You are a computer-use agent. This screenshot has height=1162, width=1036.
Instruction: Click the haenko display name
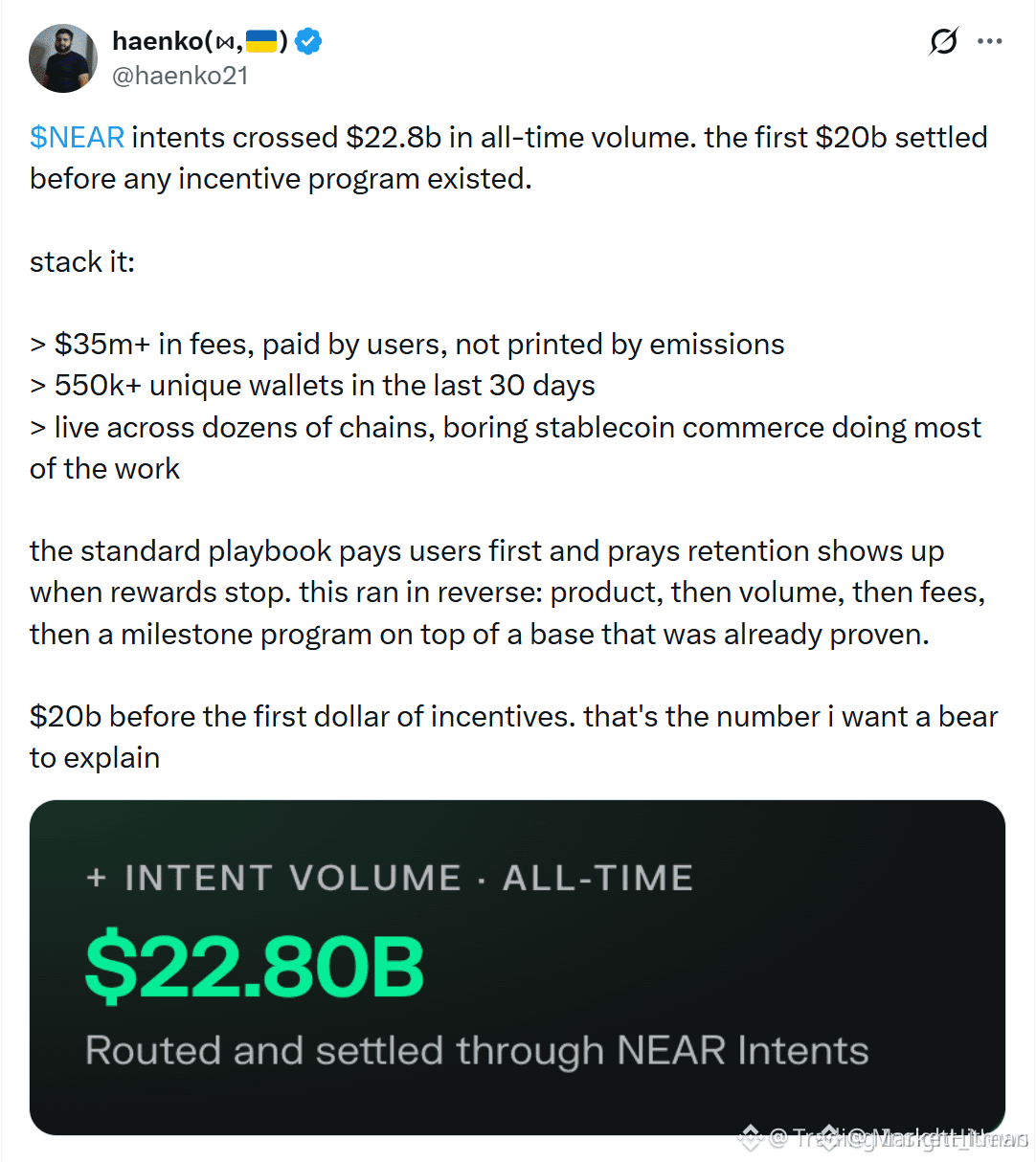click(157, 41)
